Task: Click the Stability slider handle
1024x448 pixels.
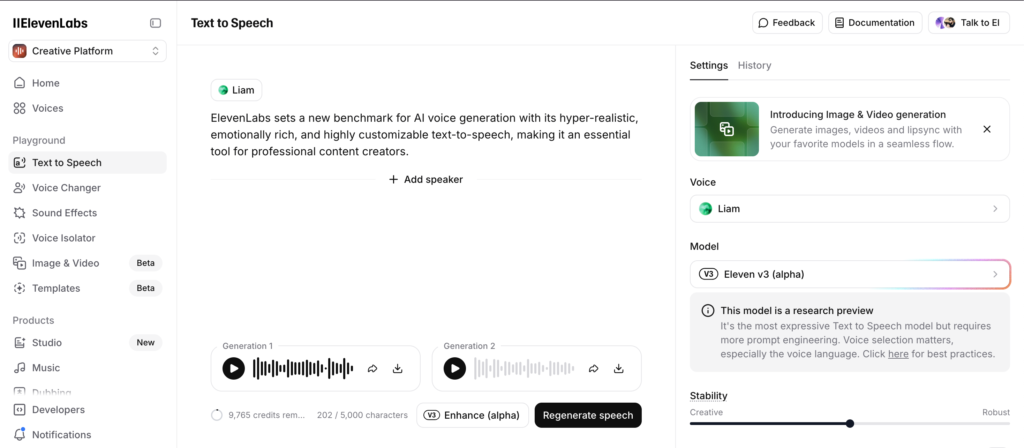Action: tap(850, 423)
